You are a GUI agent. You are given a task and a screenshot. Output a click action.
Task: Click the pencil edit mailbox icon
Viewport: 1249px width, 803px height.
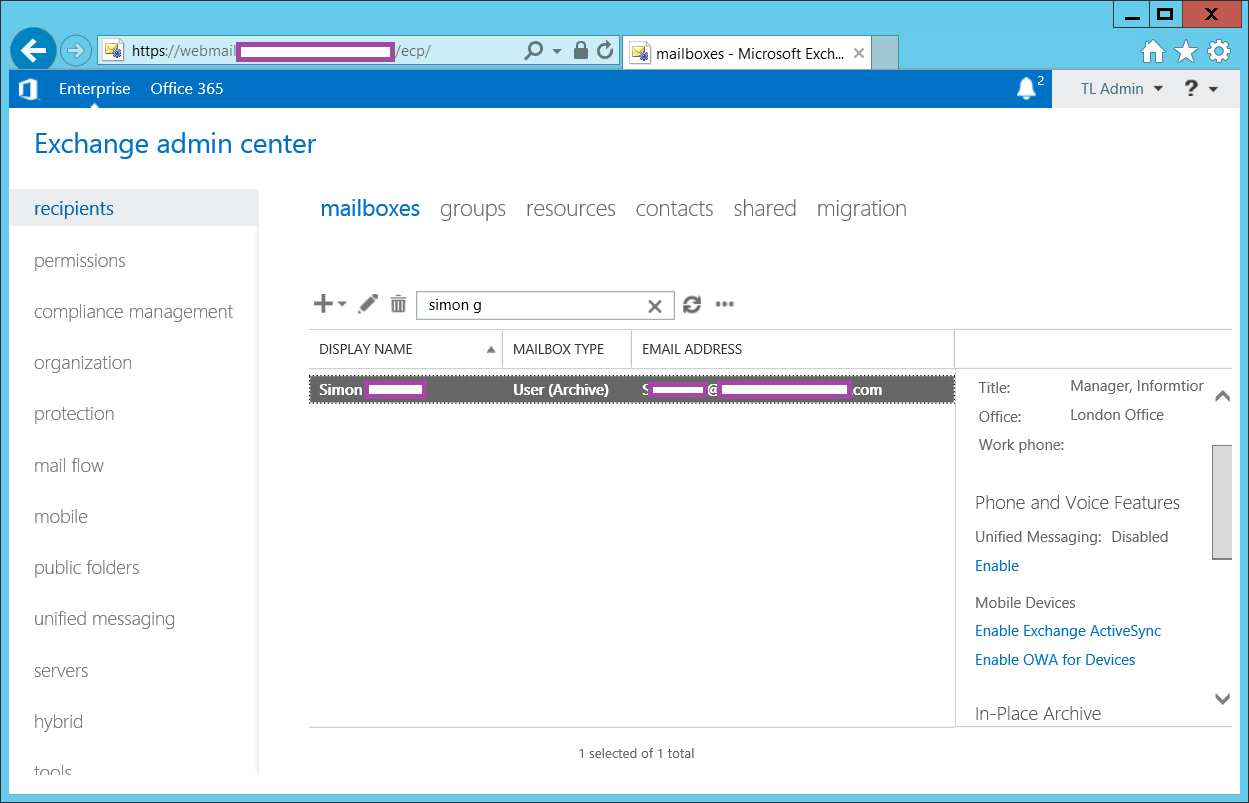pos(368,304)
